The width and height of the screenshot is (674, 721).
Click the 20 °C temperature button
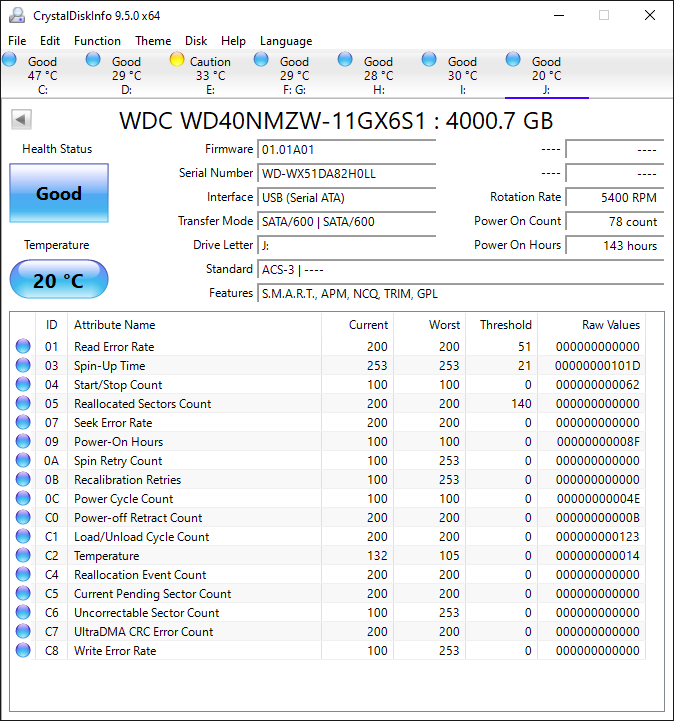(59, 280)
